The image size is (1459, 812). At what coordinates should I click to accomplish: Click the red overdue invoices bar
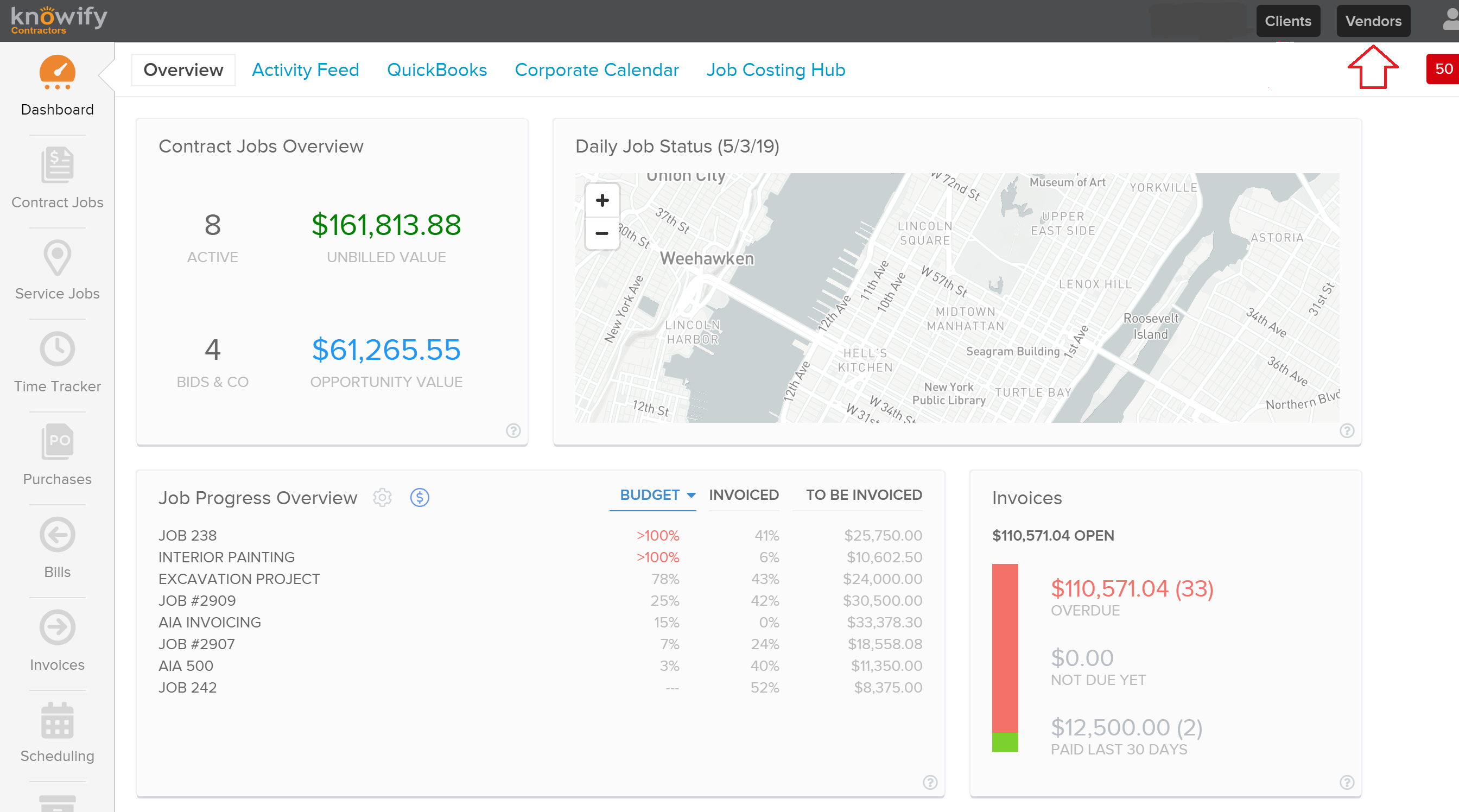coord(1005,648)
